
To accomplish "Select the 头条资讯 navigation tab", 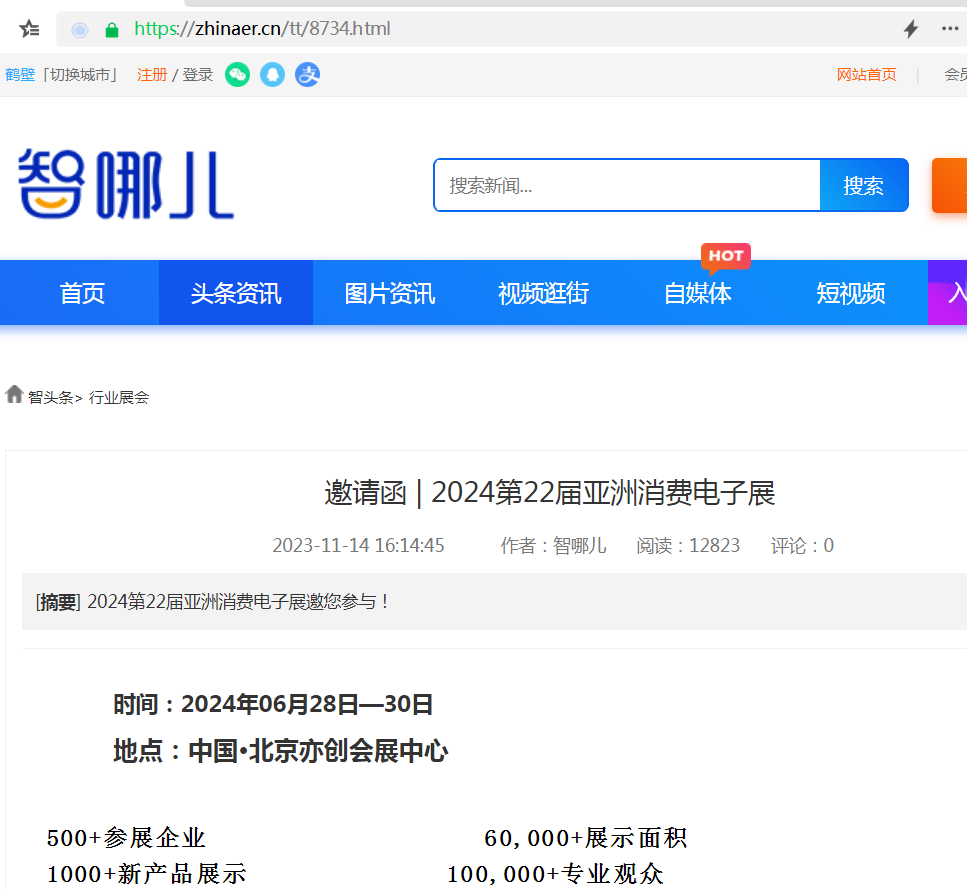I will pyautogui.click(x=236, y=293).
